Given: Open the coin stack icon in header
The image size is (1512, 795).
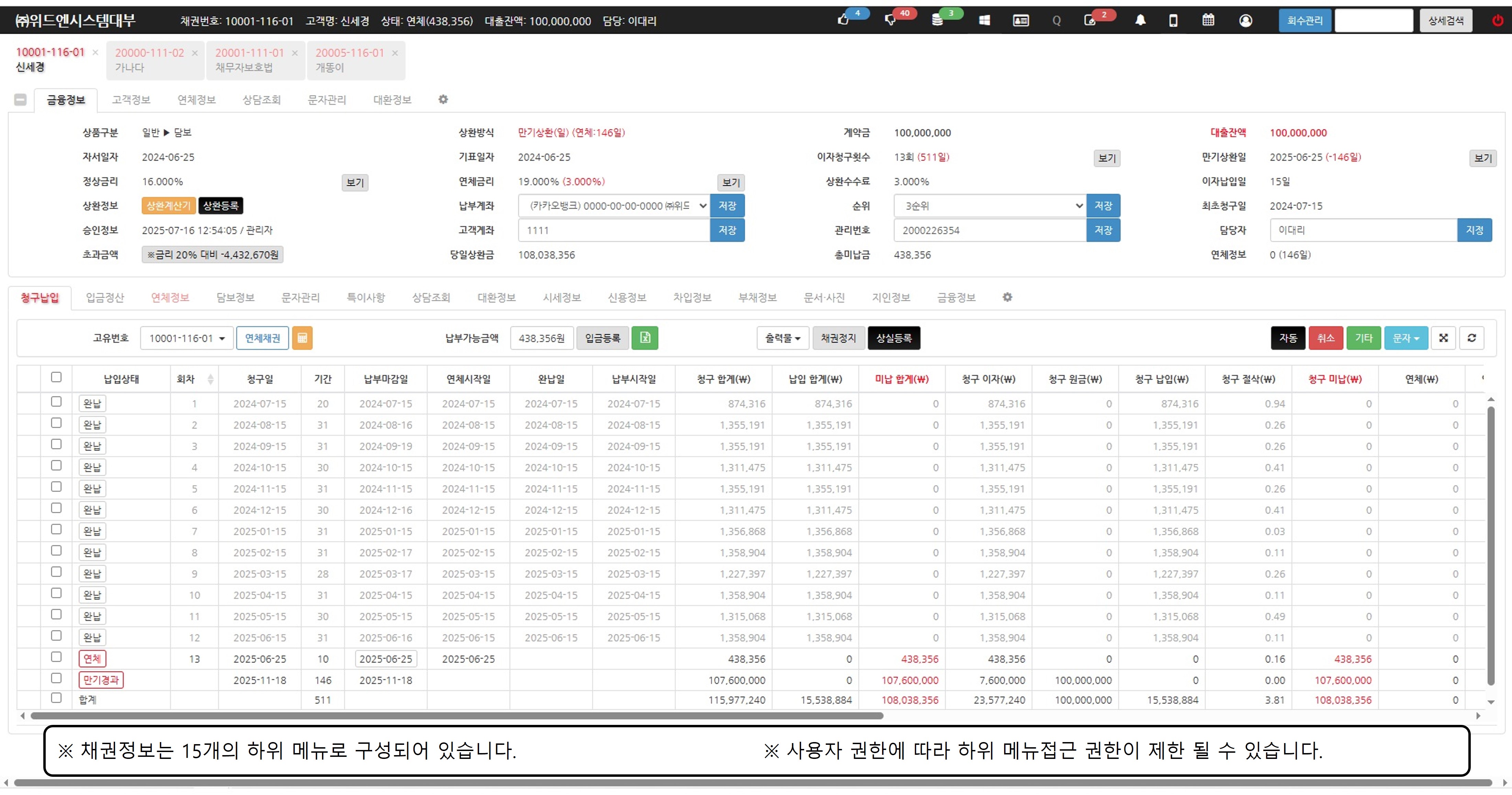Looking at the screenshot, I should (937, 20).
